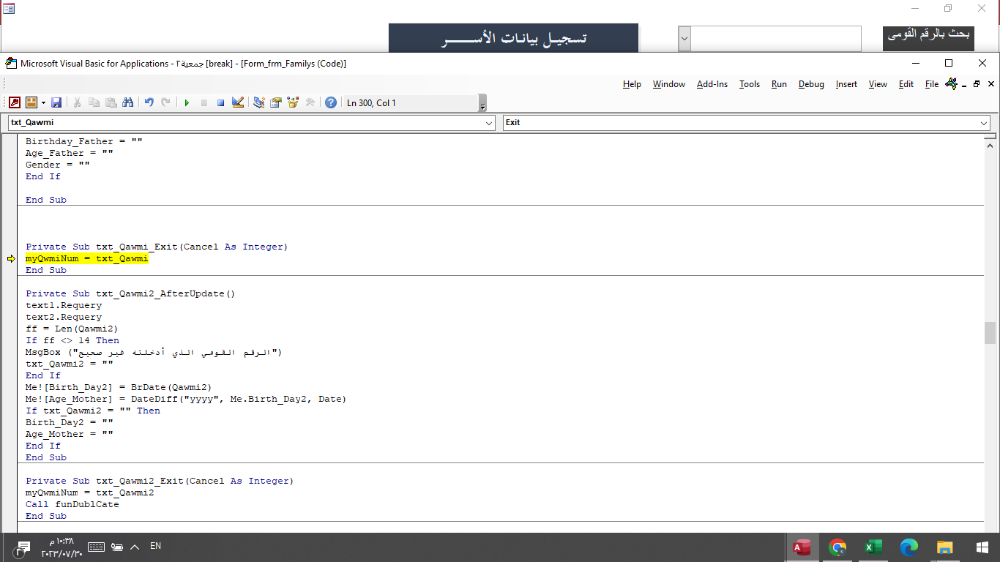
Task: Save the project with the floppy disk icon
Action: pyautogui.click(x=56, y=103)
